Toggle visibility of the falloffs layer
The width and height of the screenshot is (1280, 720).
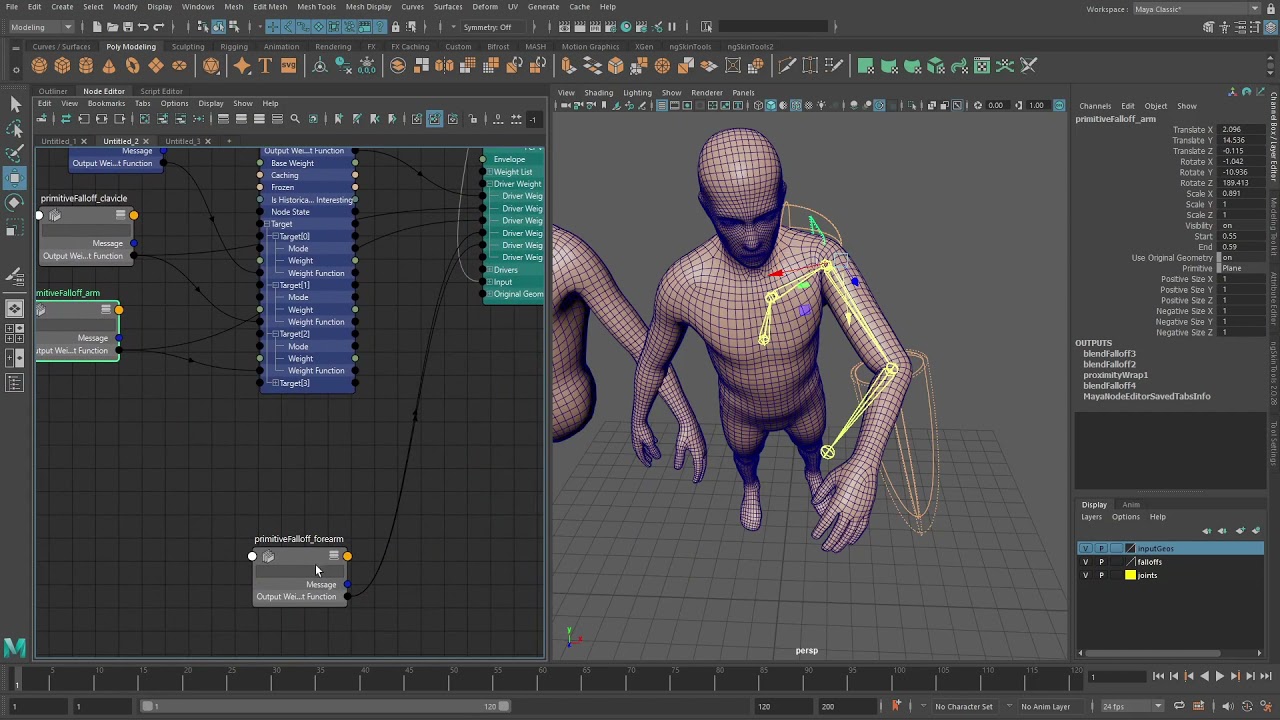1085,562
